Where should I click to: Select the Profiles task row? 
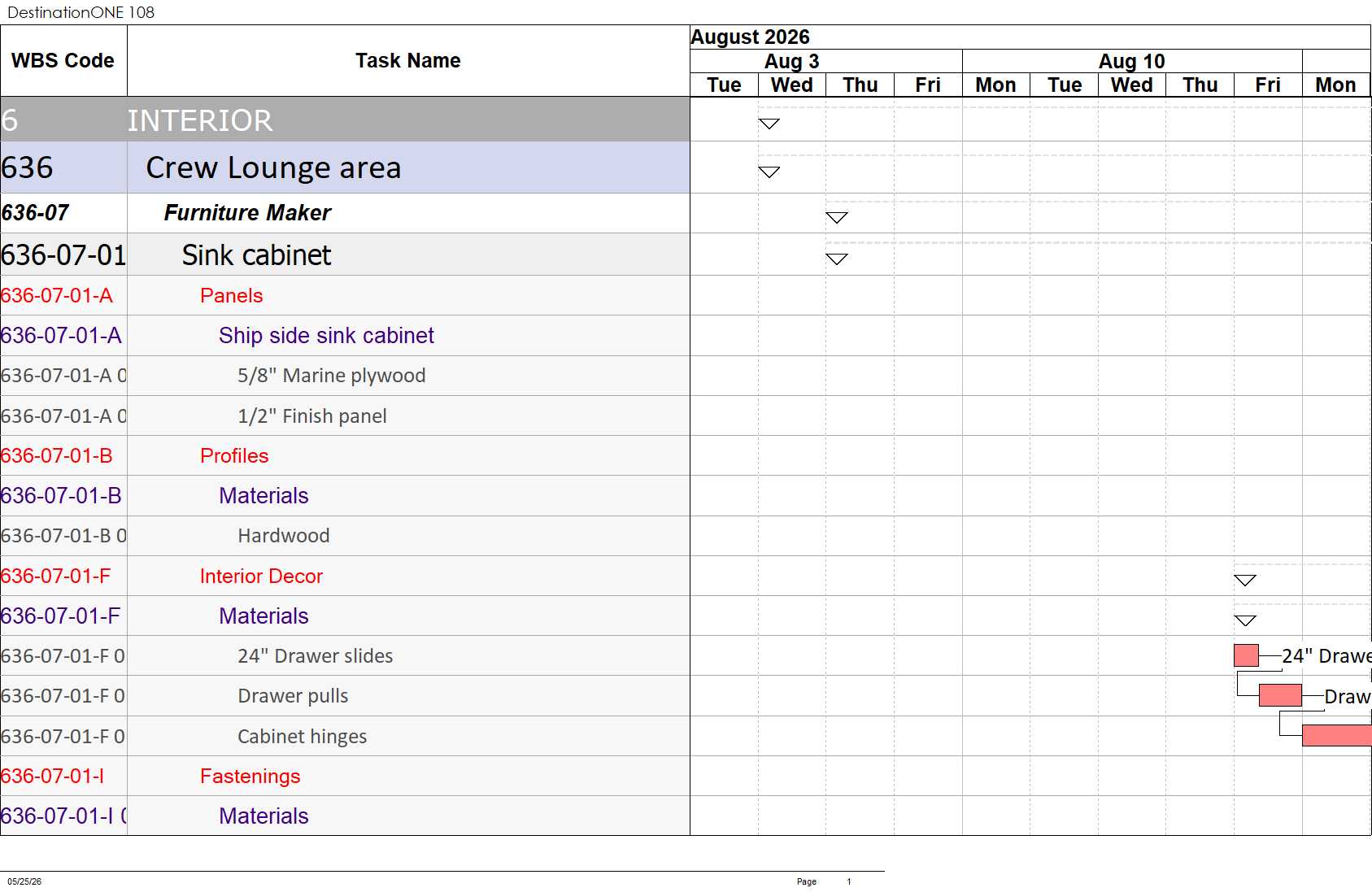tap(345, 455)
